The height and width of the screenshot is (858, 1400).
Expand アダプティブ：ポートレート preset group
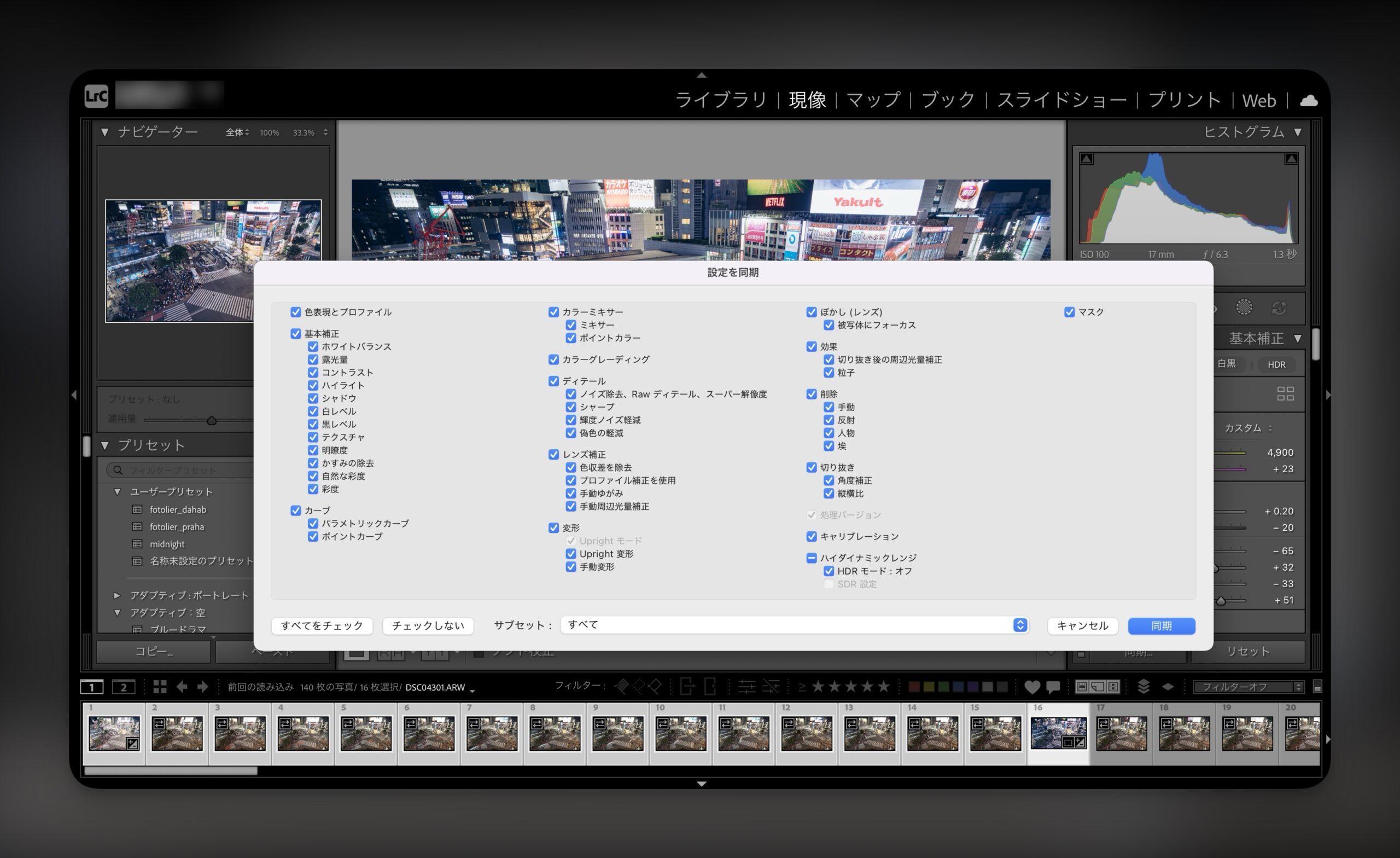tap(117, 595)
